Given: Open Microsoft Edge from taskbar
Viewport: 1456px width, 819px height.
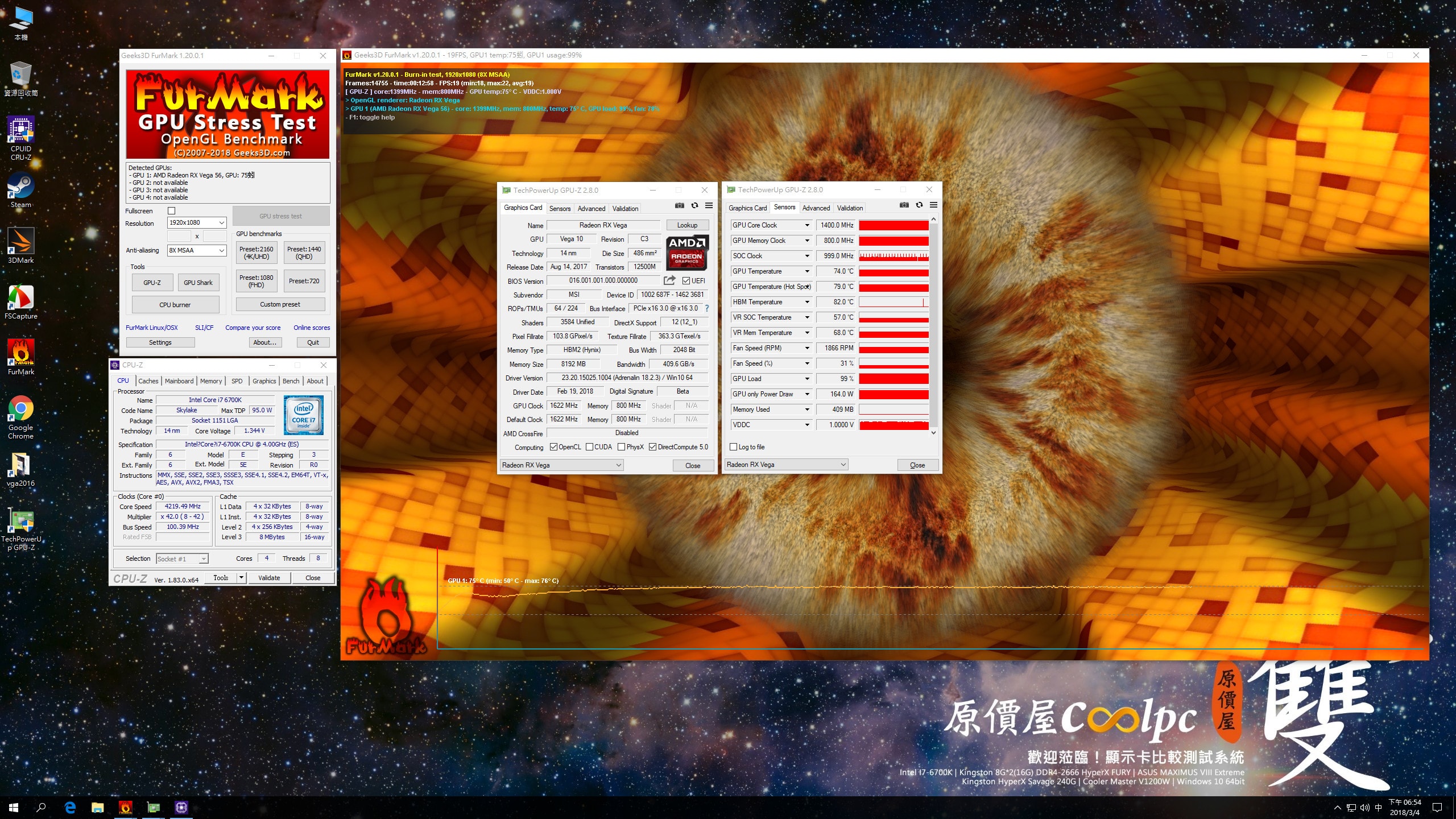Looking at the screenshot, I should click(x=70, y=807).
